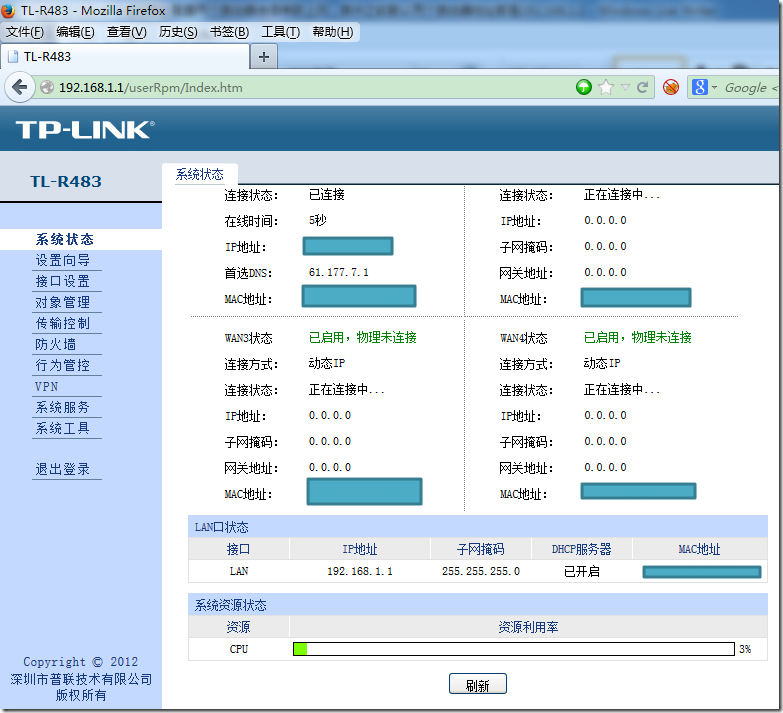Image resolution: width=783 pixels, height=713 pixels.
Task: Click the site identity globe icon
Action: tap(47, 87)
